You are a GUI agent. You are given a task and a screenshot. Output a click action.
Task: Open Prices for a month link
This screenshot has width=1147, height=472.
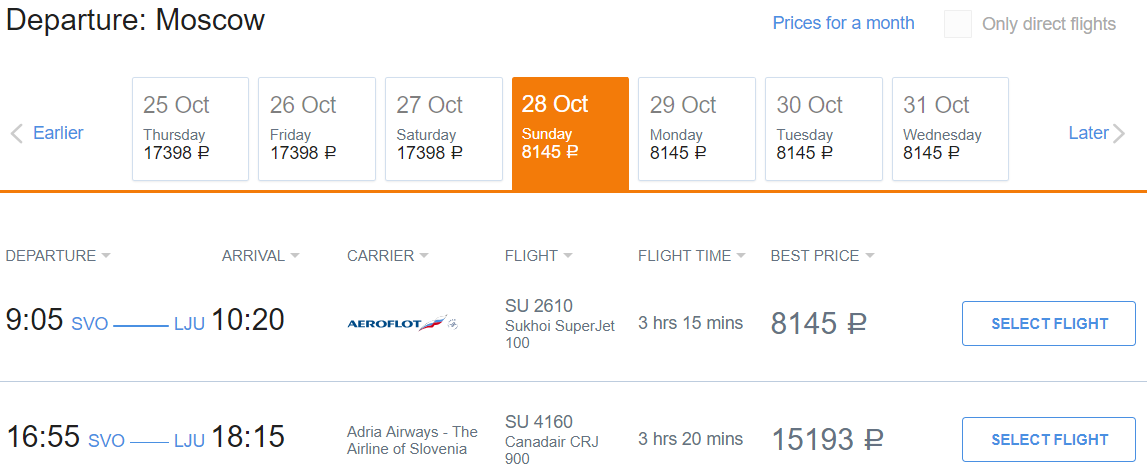(843, 23)
